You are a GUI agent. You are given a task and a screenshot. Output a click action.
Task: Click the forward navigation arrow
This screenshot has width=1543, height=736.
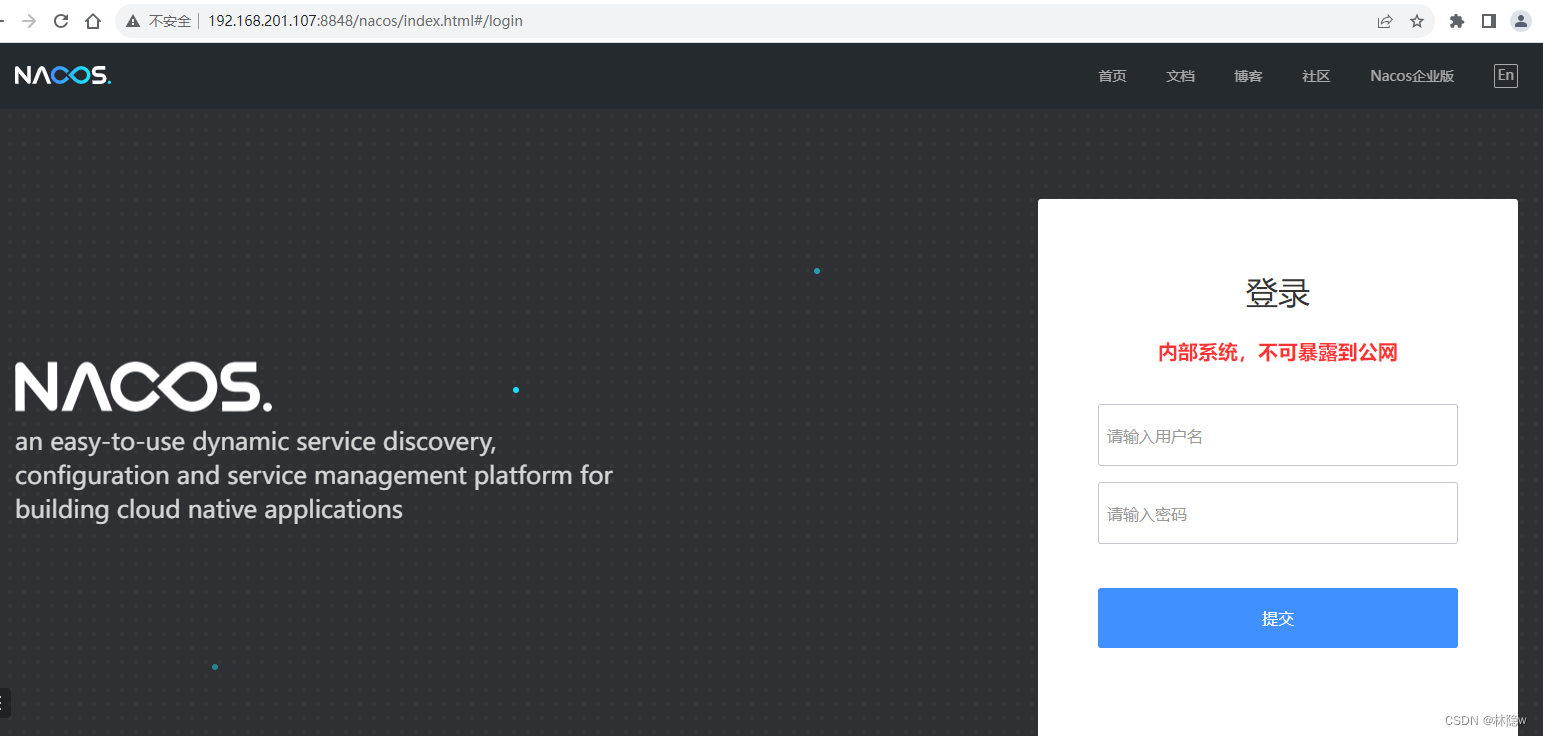click(x=30, y=20)
